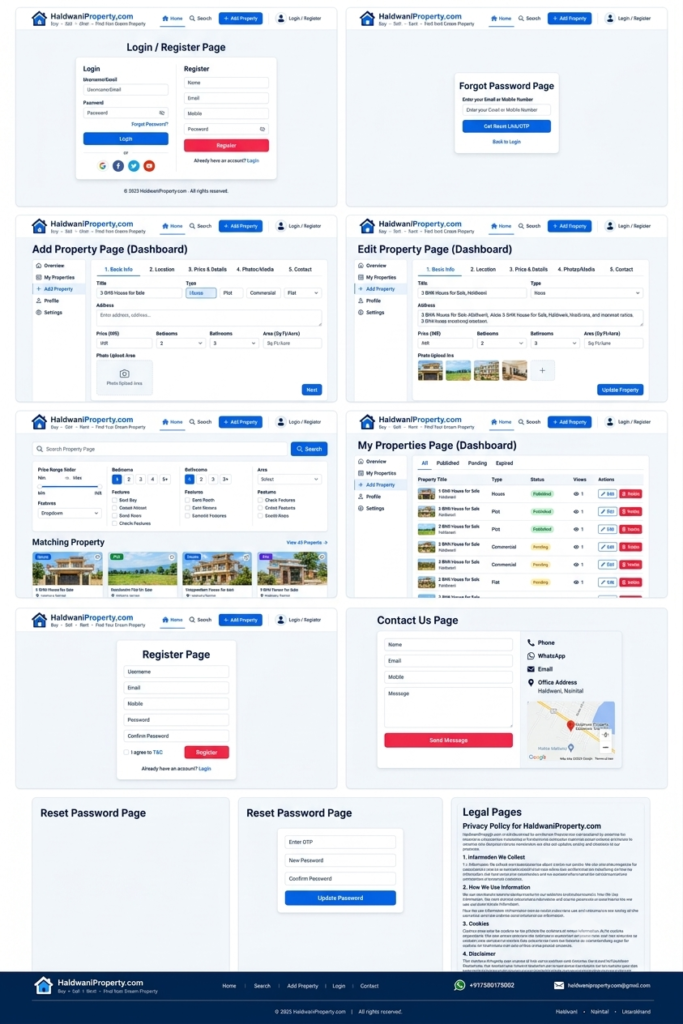Open 2. Location step on Add Property page
This screenshot has height=1024, width=683.
point(161,269)
